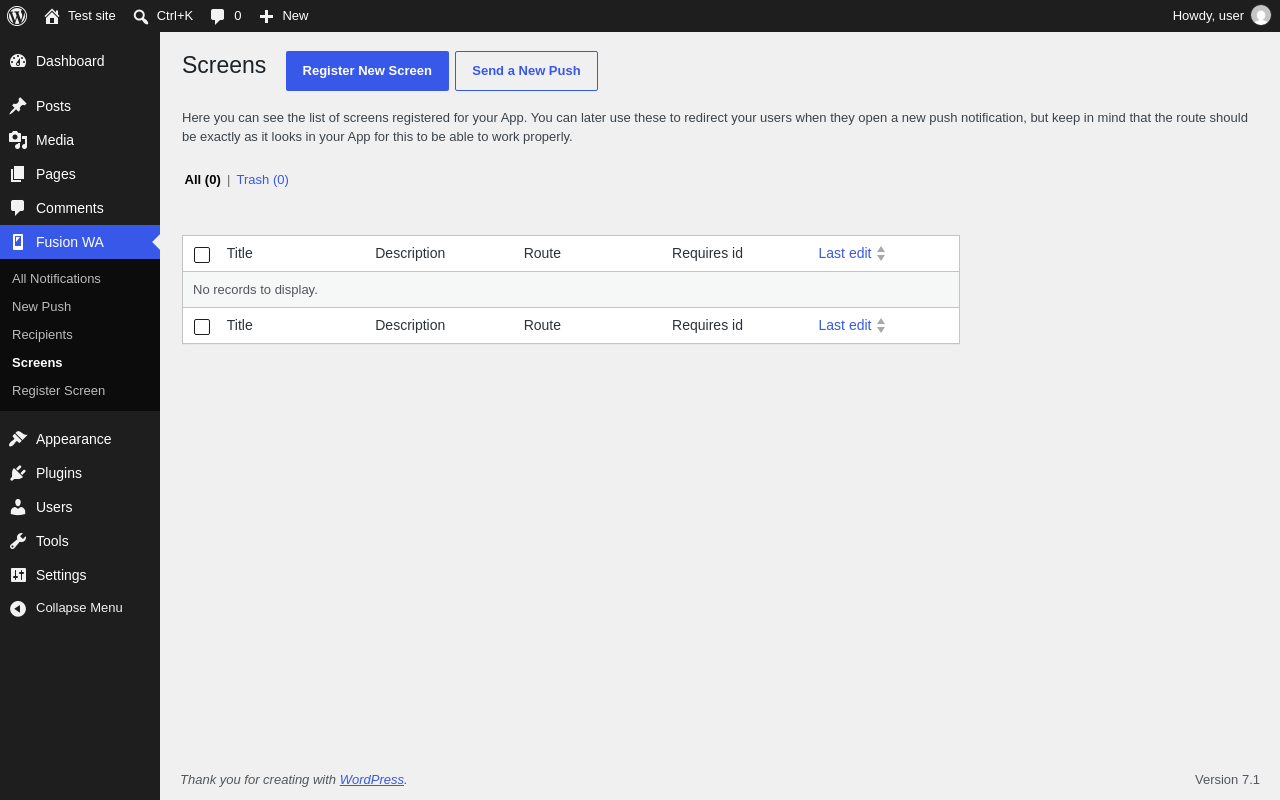Click the home icon beside Test site
This screenshot has height=800, width=1280.
[x=52, y=16]
